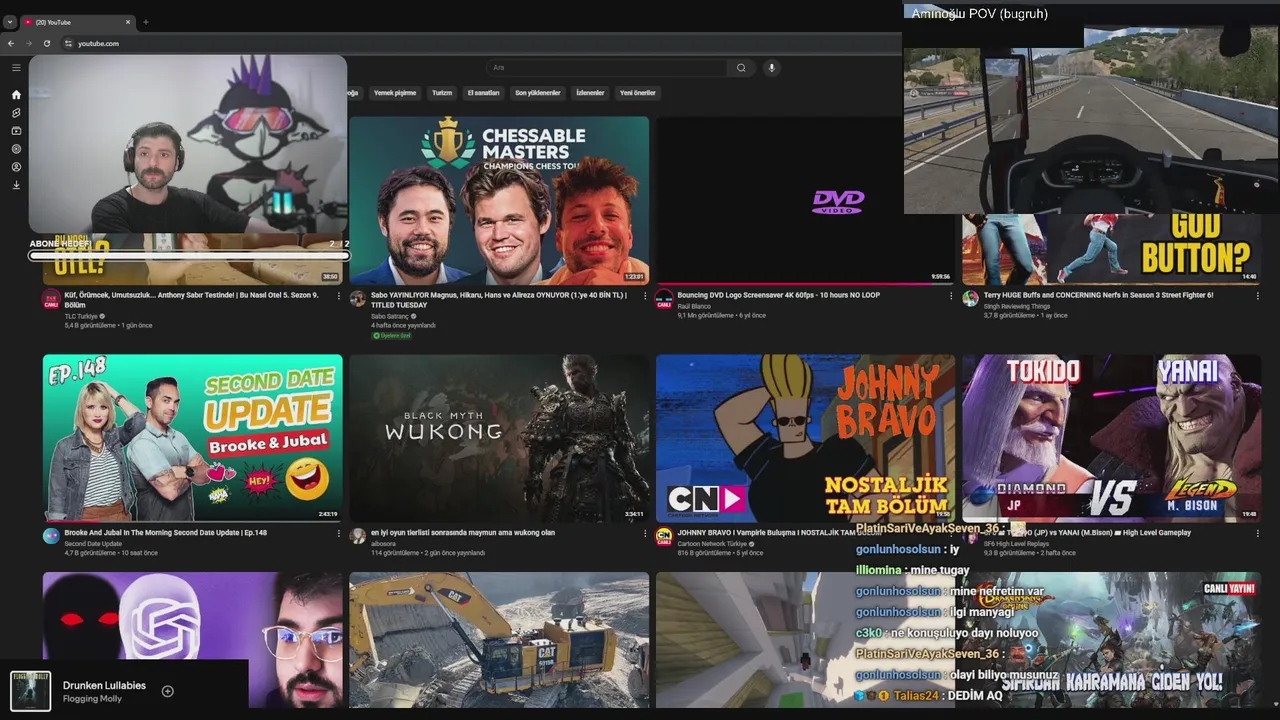Select the 'Turizm' filter chip
This screenshot has height=720, width=1280.
pyautogui.click(x=442, y=93)
